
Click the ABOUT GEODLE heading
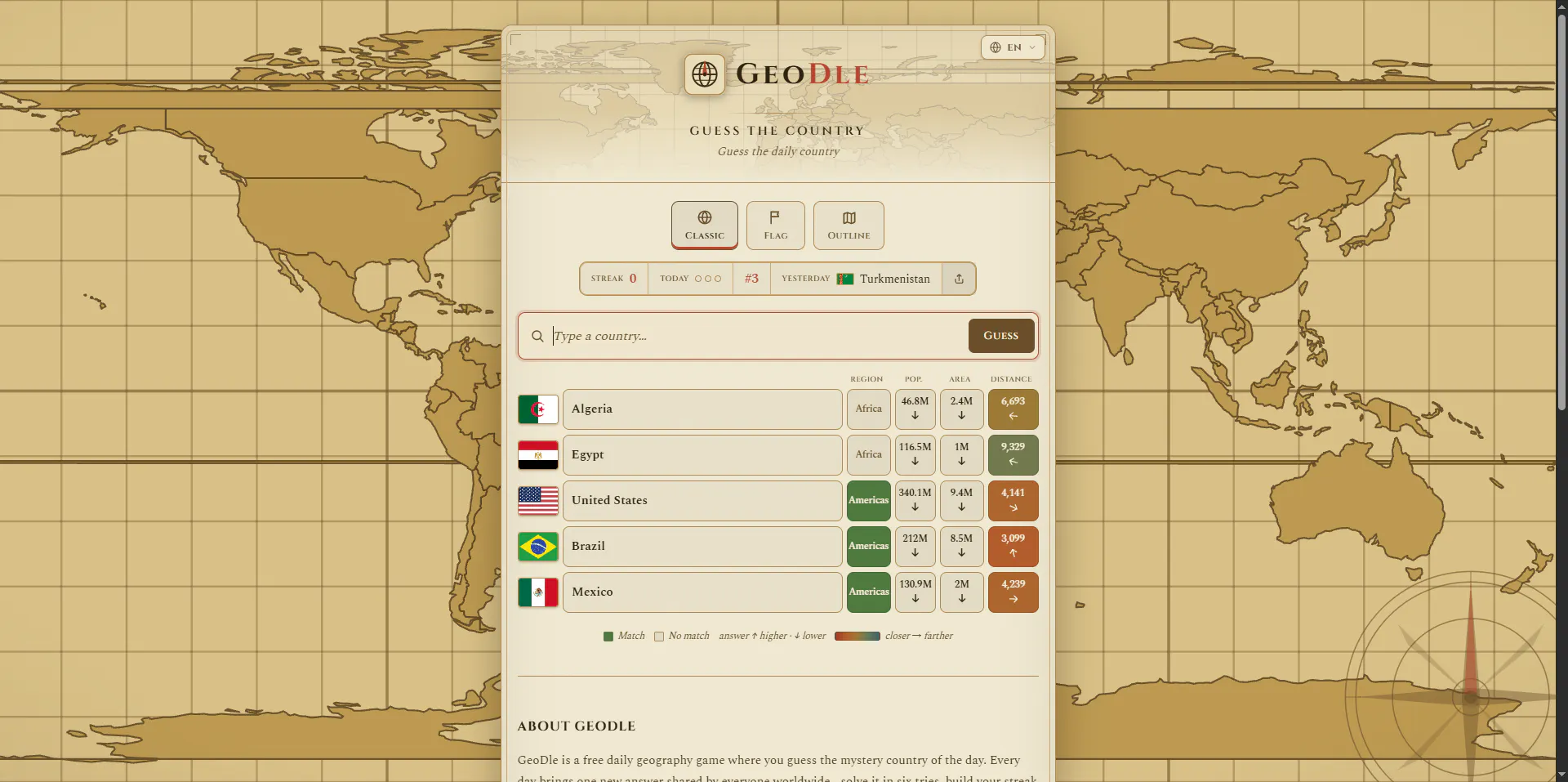point(577,726)
